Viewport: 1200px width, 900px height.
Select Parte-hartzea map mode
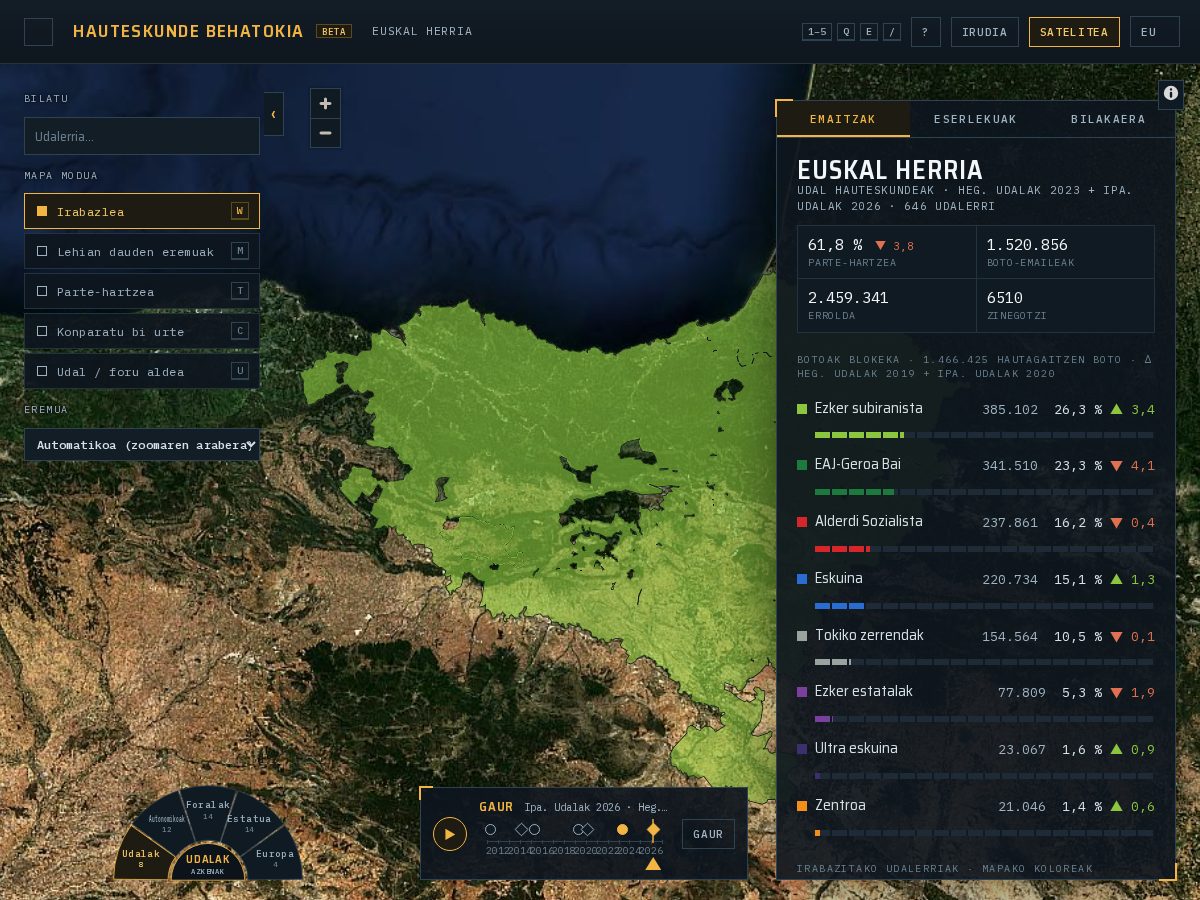tap(142, 291)
